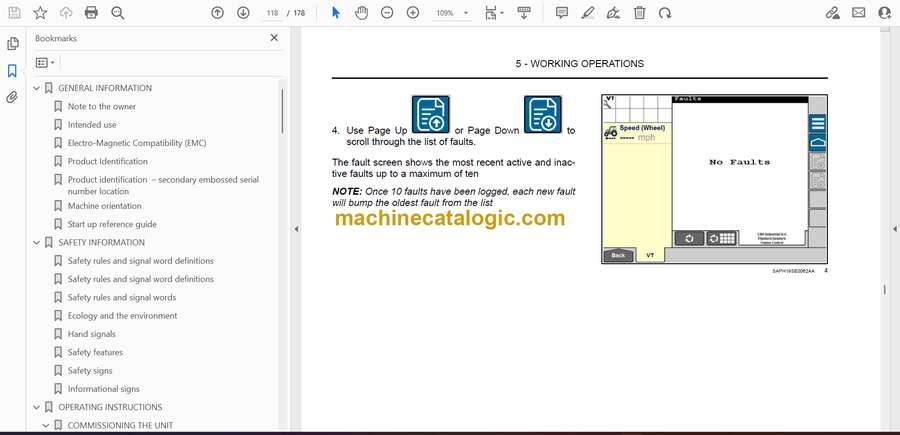Screen dimensions: 900x435
Task: Click the VT tab in fault screen figure
Action: (650, 255)
